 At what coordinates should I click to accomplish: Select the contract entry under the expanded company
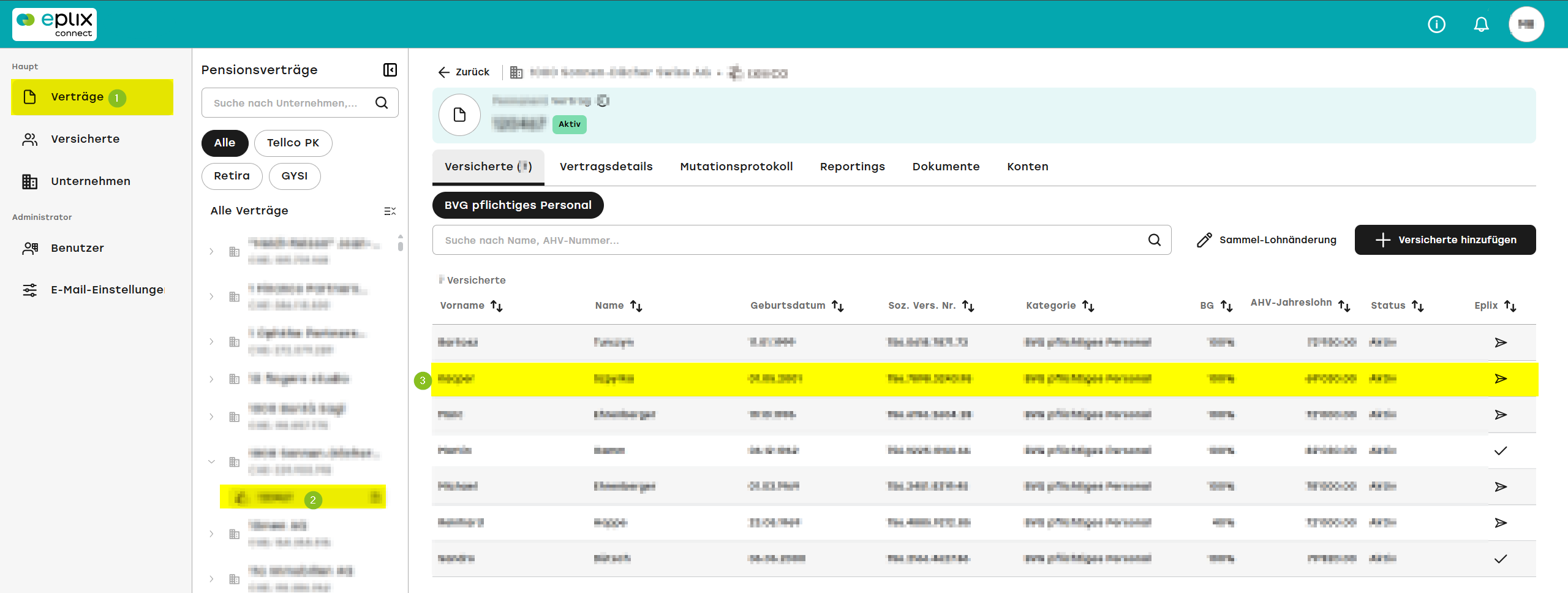[303, 497]
